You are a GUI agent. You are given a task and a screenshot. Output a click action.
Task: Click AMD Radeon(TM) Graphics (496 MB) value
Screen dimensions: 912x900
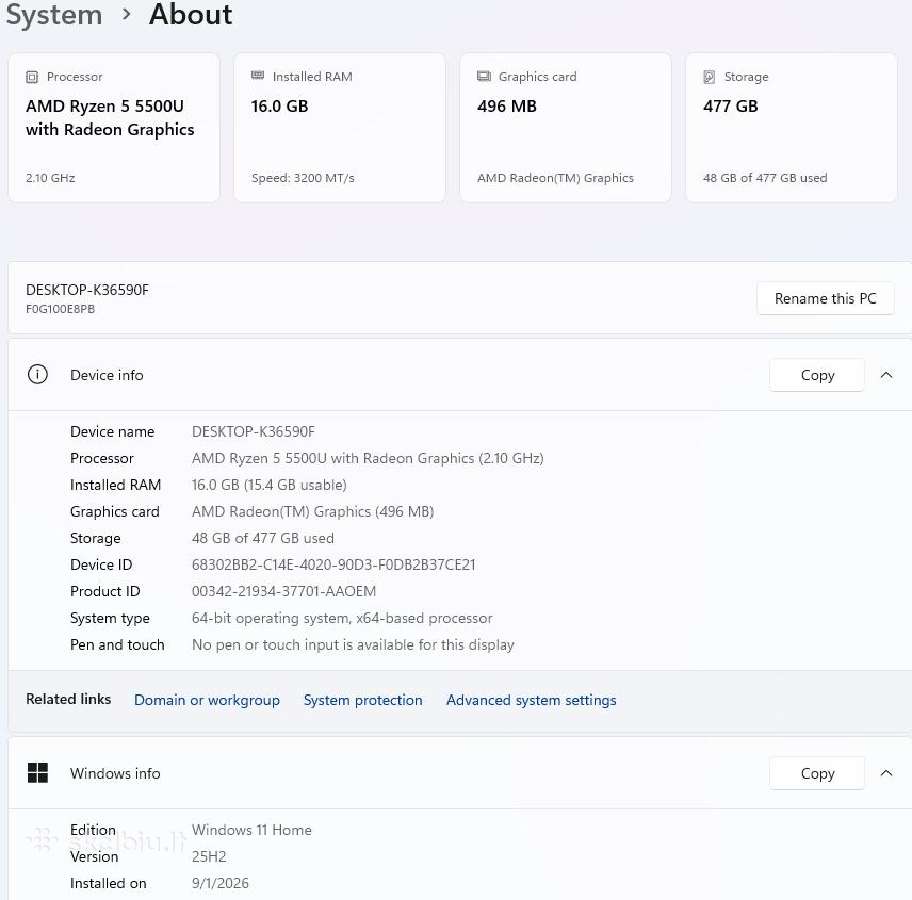[313, 512]
